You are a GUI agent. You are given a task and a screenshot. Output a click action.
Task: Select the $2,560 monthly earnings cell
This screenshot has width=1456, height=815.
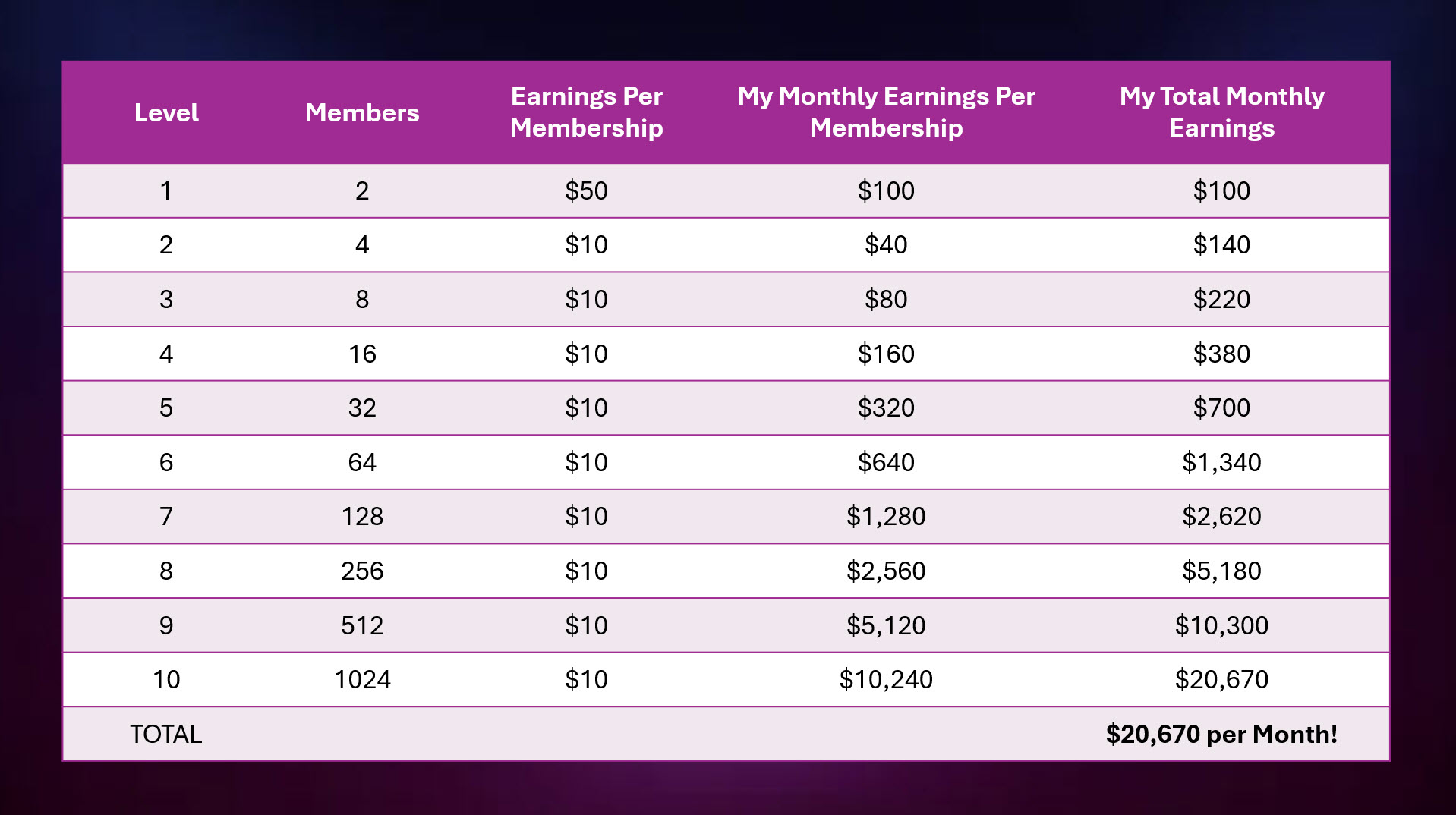point(886,571)
